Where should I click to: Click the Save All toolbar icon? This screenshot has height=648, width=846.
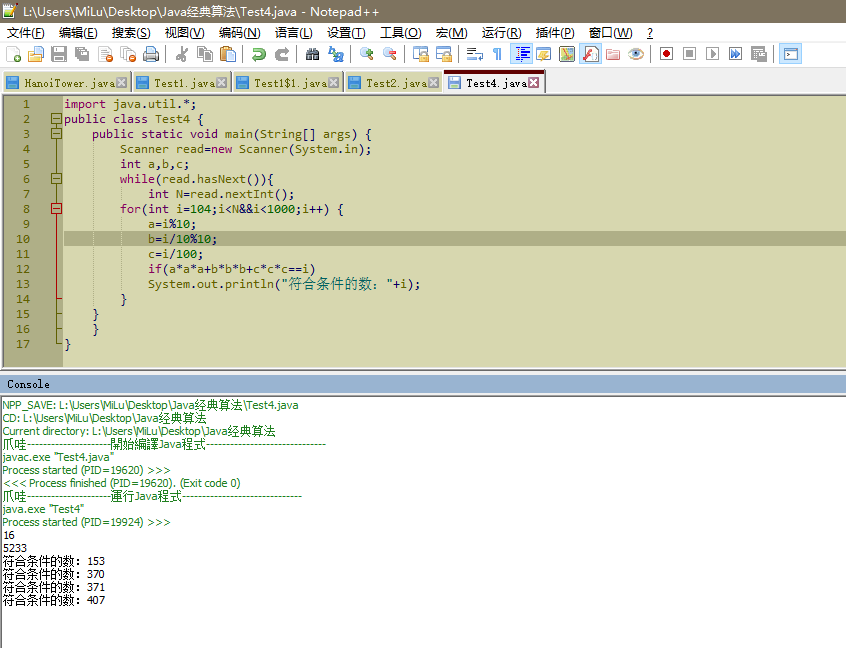82,54
